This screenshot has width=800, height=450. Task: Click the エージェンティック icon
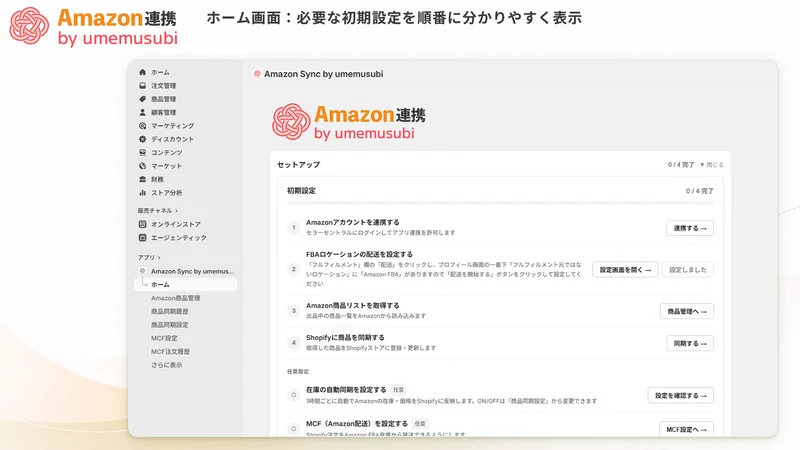click(x=142, y=237)
